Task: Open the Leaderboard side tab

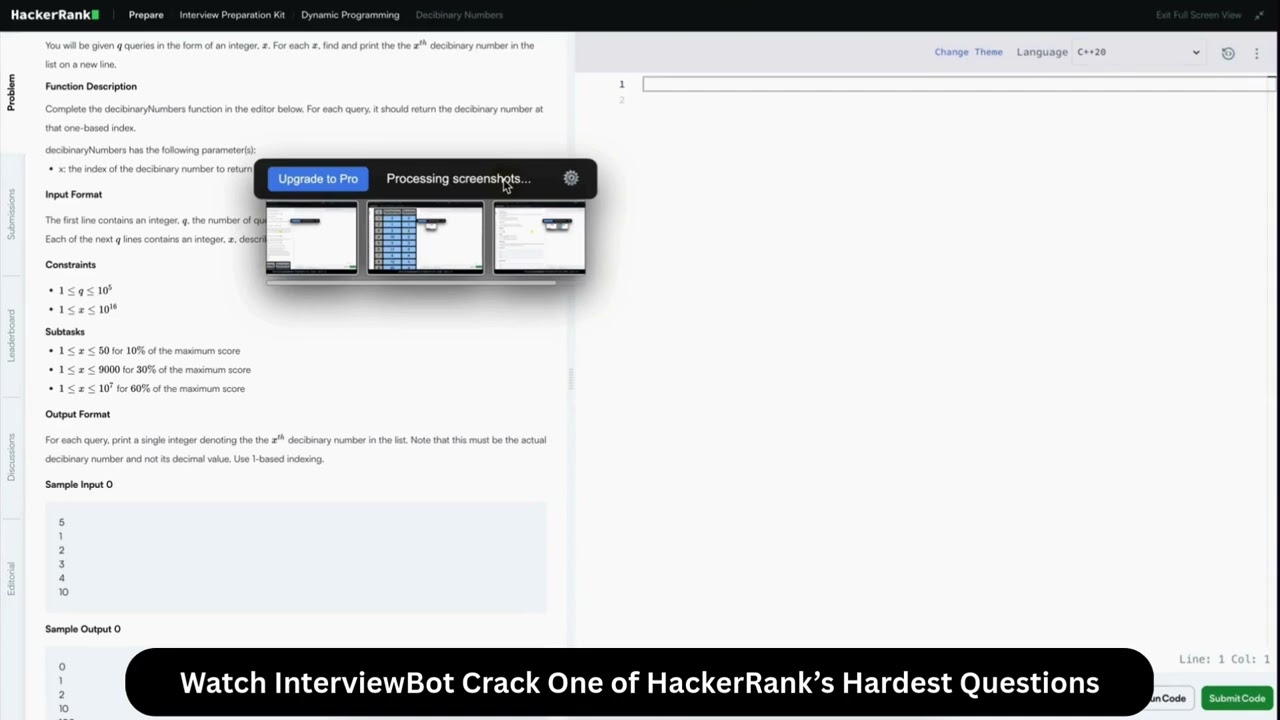Action: (12, 335)
